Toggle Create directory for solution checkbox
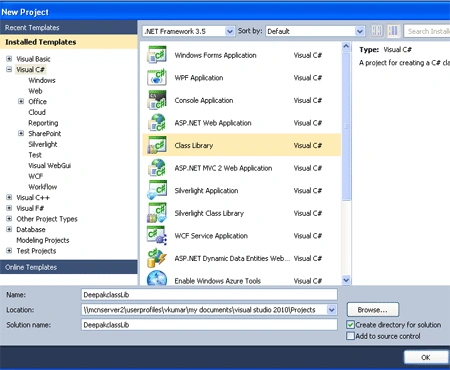The image size is (450, 370). tap(350, 325)
